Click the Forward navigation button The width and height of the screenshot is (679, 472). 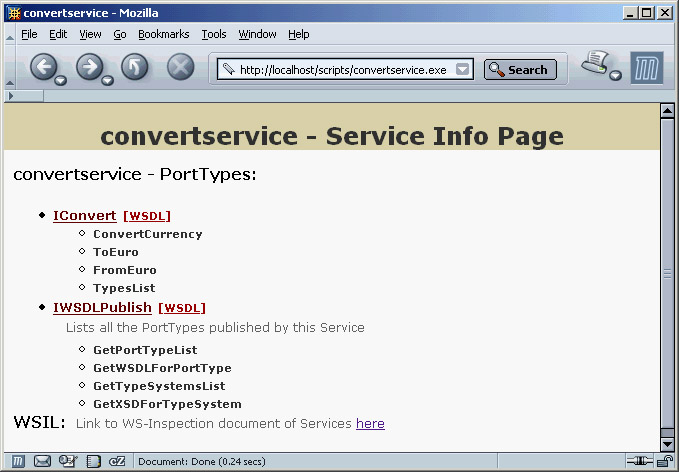coord(89,67)
